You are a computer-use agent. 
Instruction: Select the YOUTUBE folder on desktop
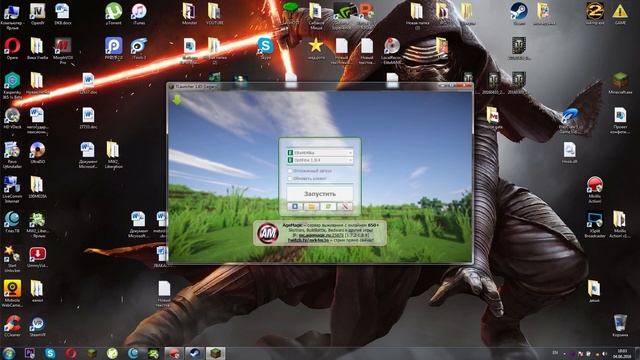coord(214,14)
